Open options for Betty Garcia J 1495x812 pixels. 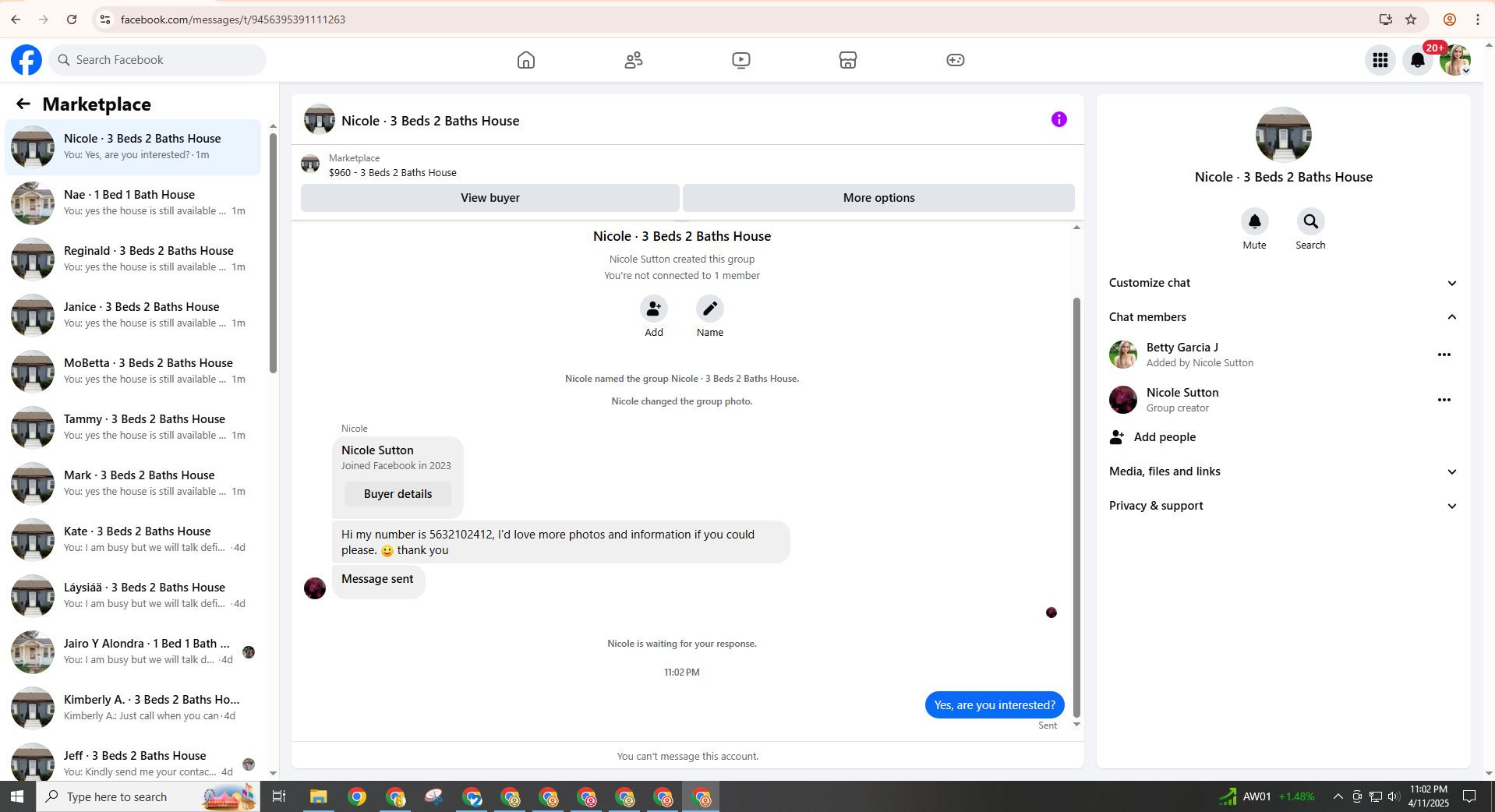click(1444, 355)
